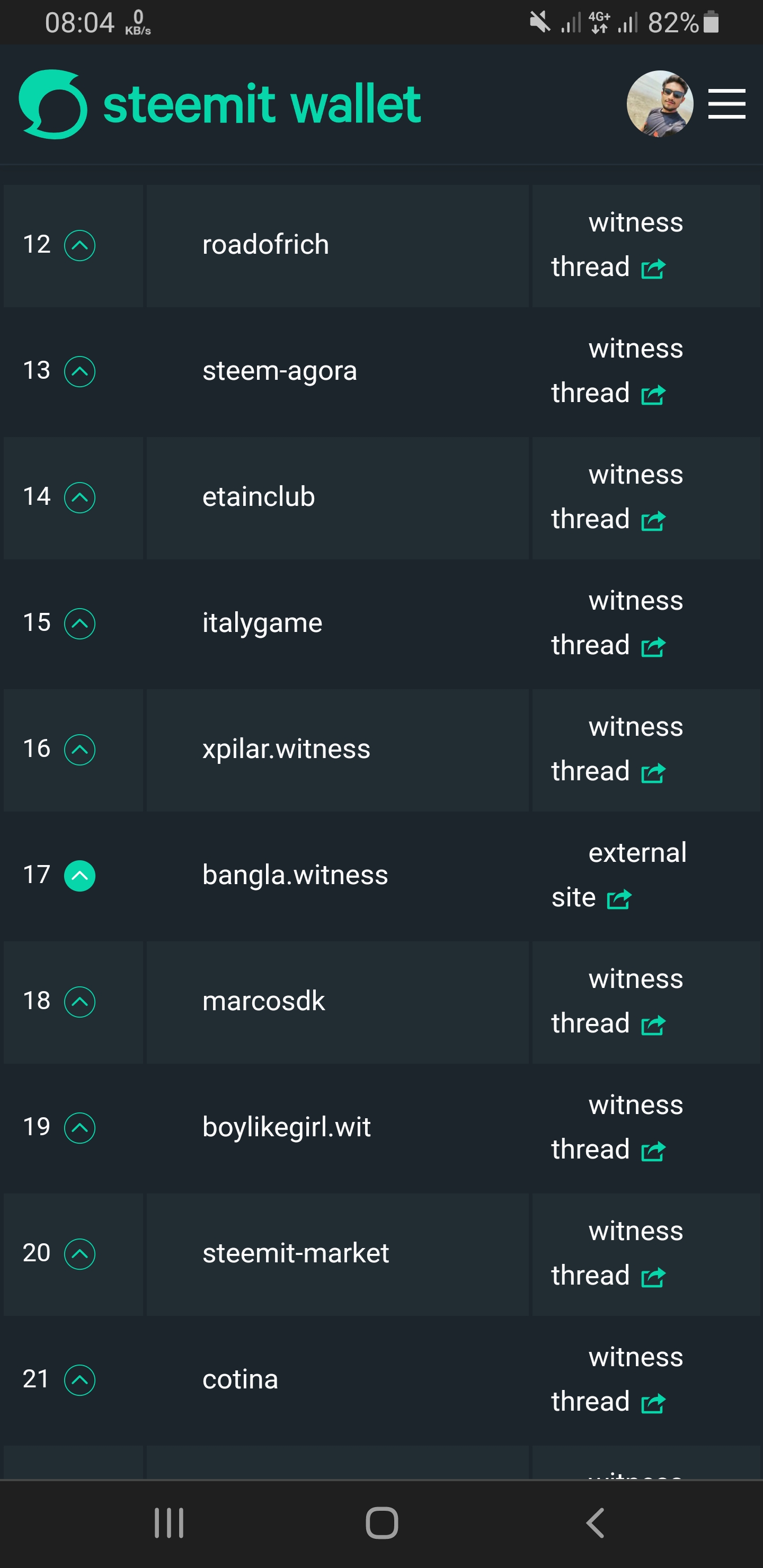Toggle vote for roadofrich witness
Image resolution: width=763 pixels, height=1568 pixels.
click(x=80, y=245)
